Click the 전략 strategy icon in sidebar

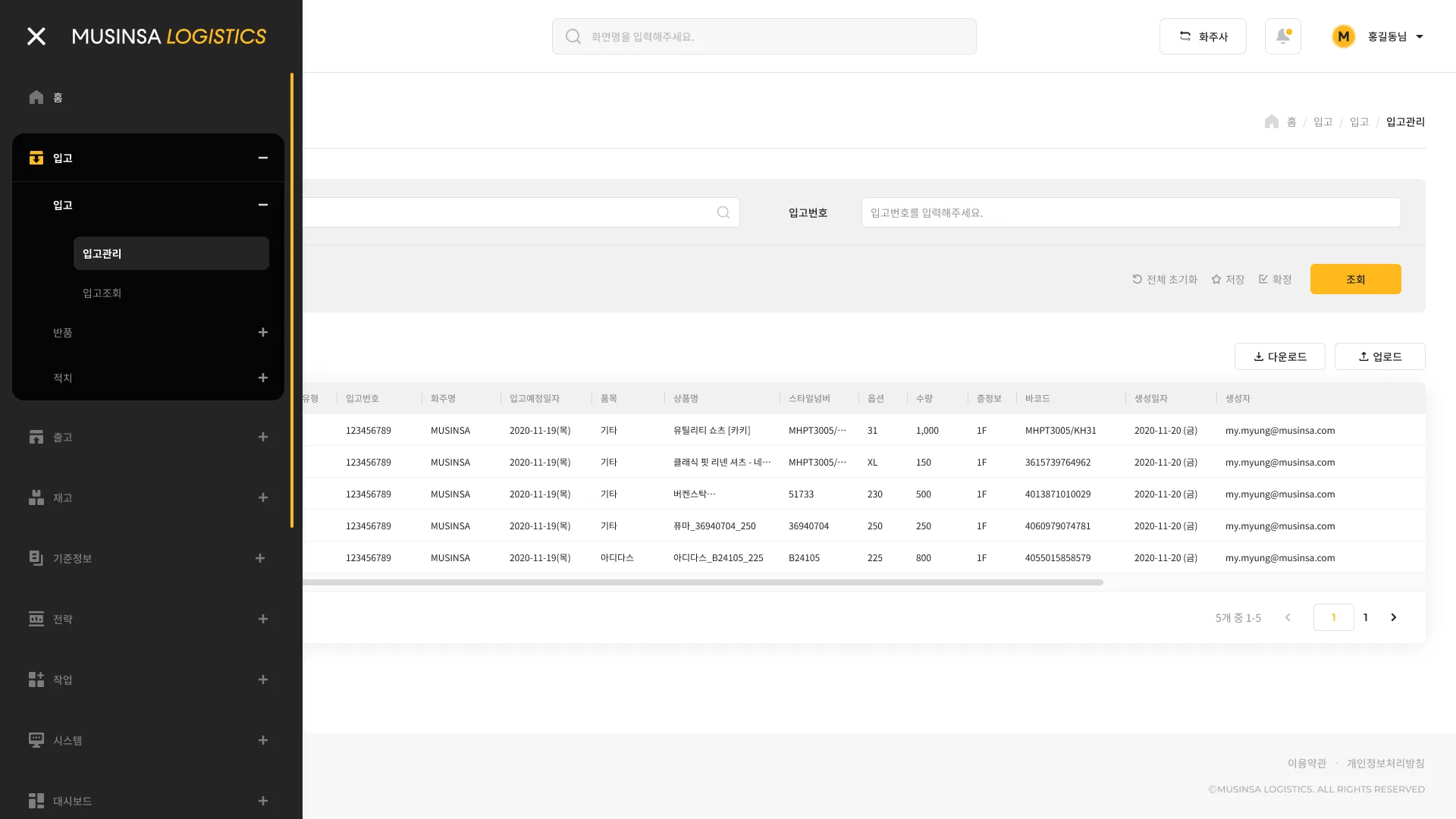point(36,619)
